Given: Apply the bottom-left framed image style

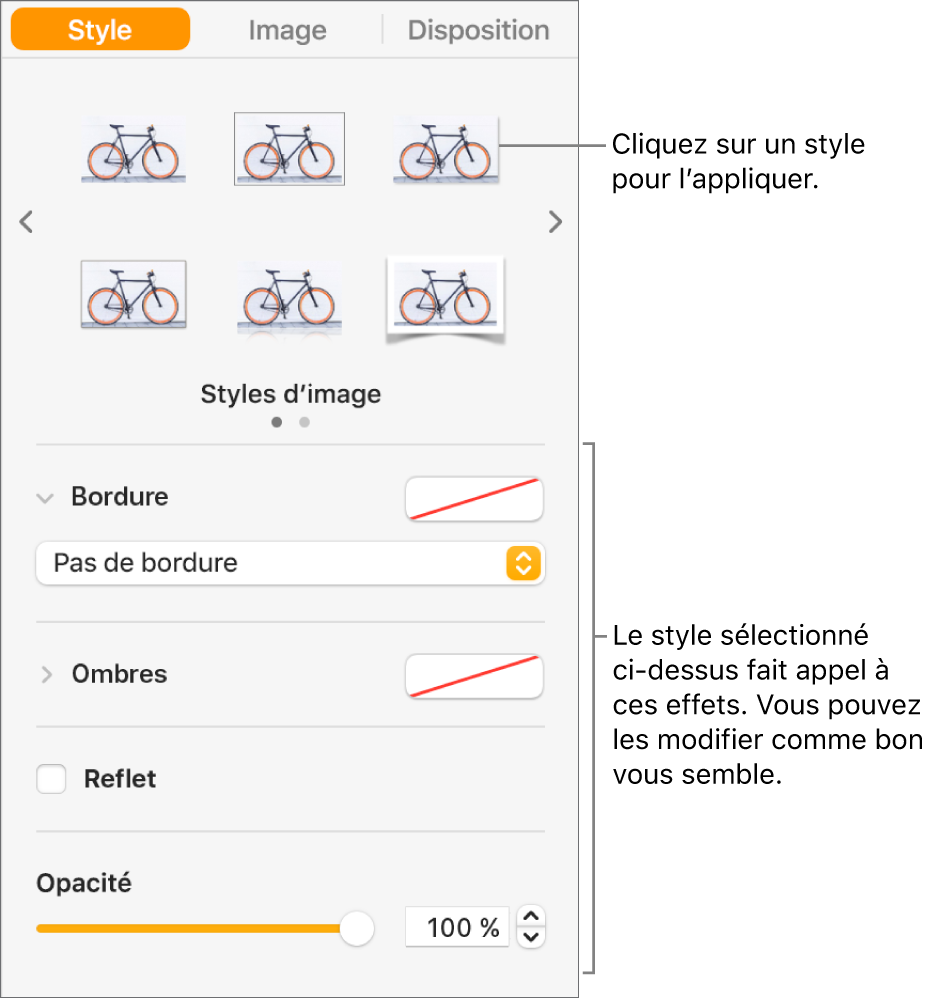Looking at the screenshot, I should click(132, 294).
